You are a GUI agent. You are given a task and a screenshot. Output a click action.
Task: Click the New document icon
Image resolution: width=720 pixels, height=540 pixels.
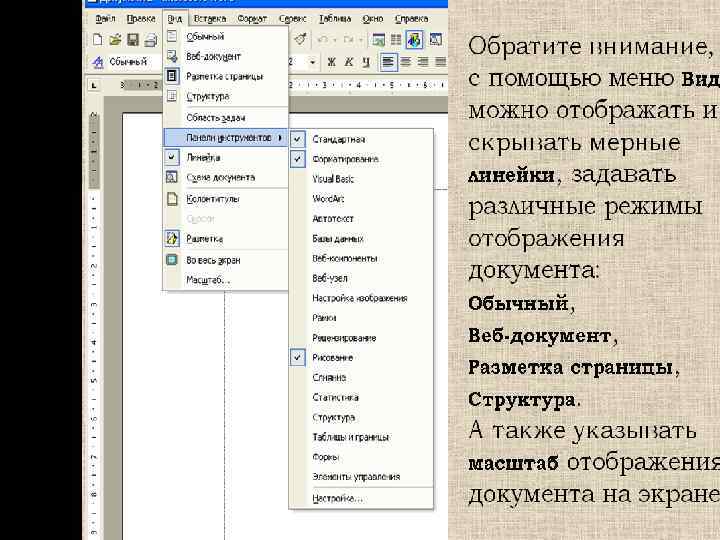(x=97, y=40)
